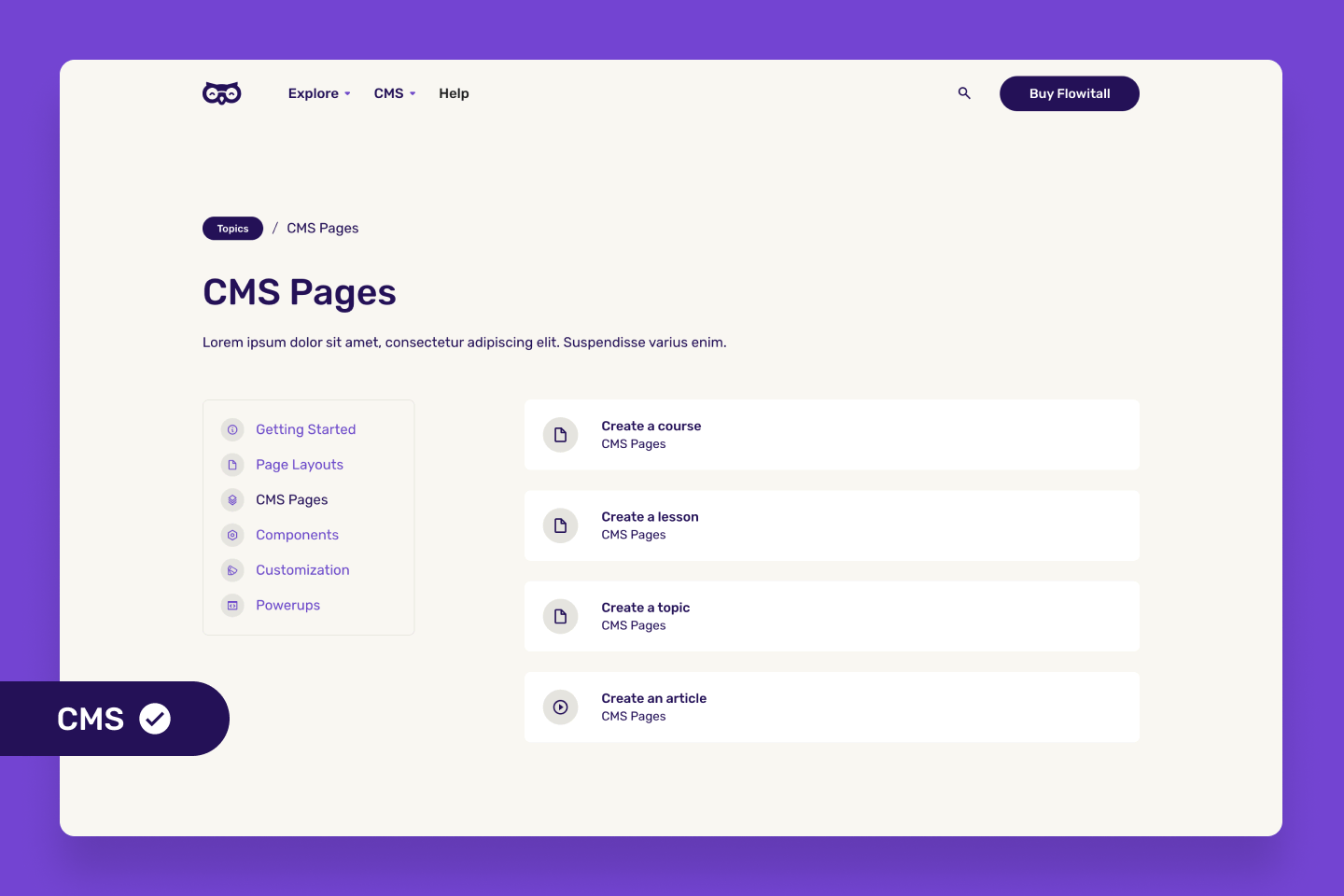Select the Page Layouts document icon

click(x=232, y=464)
